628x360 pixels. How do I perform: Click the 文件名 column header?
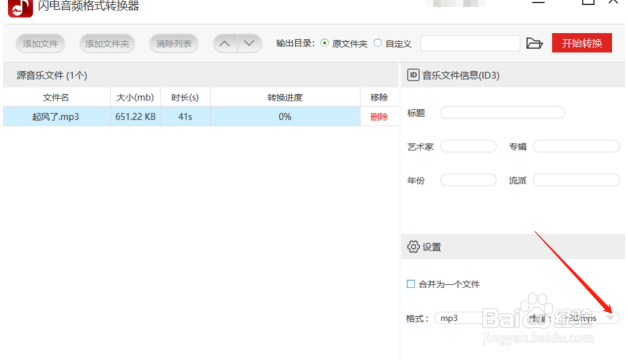(56, 97)
